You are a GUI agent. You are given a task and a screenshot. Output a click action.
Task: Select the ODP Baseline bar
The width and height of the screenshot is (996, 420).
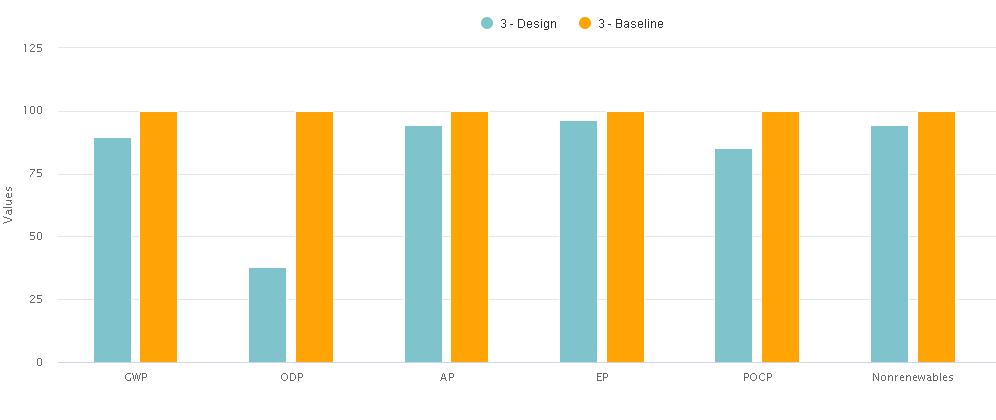pyautogui.click(x=314, y=237)
